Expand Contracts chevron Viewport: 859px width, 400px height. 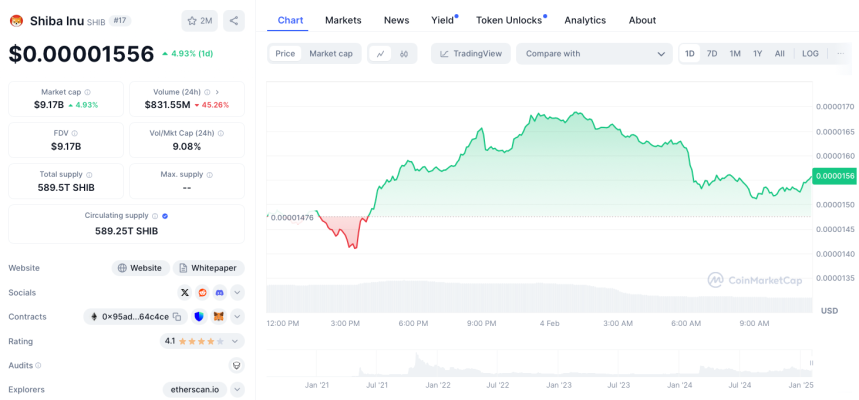(x=237, y=317)
